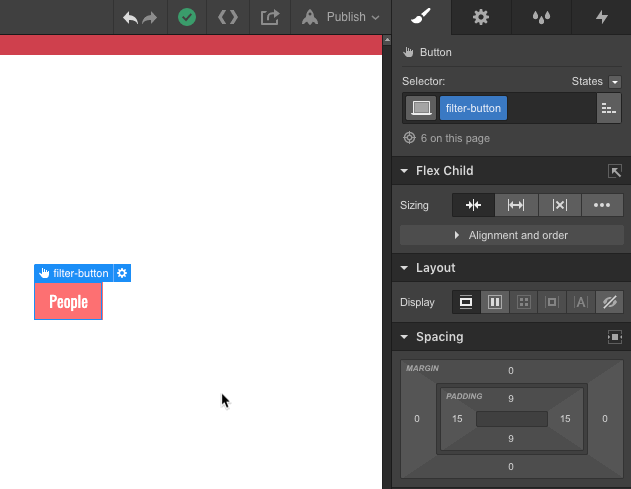Select the filter-button class tag in Selector

click(x=473, y=108)
